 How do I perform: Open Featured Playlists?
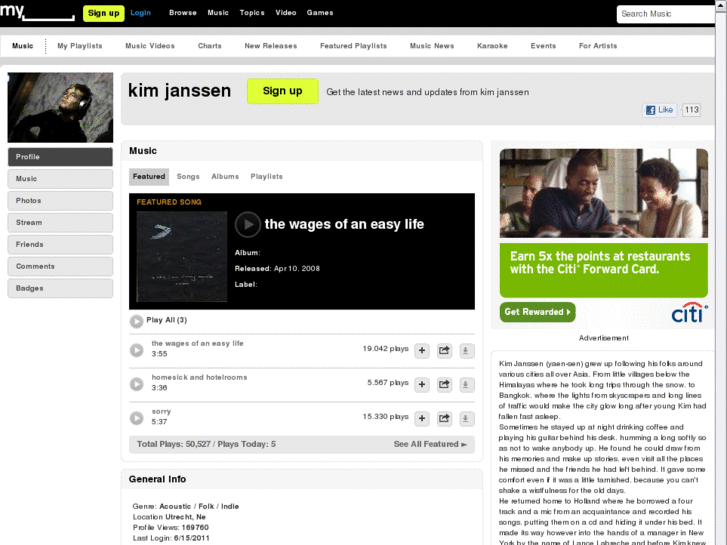coord(353,46)
